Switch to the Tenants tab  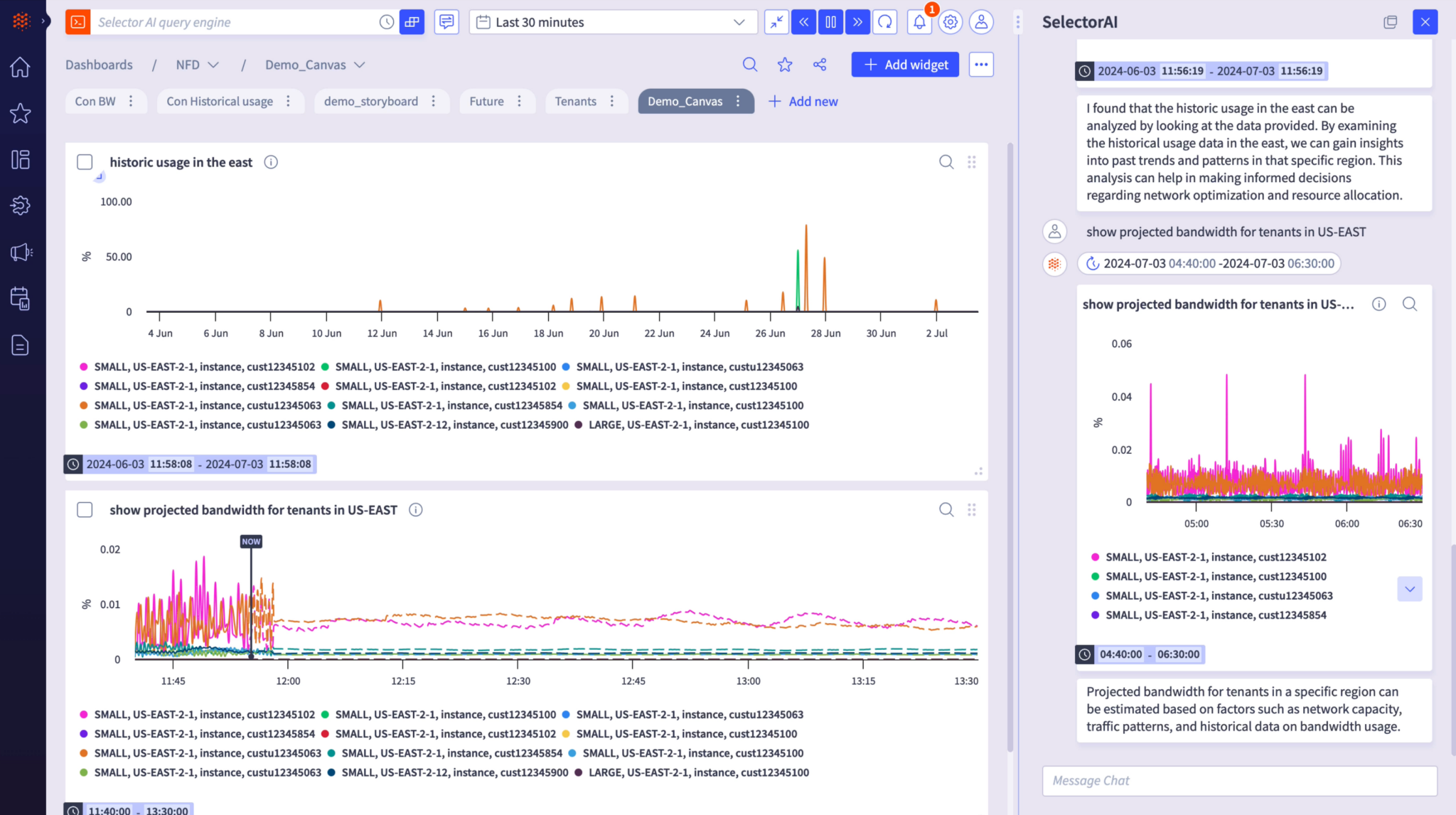pyautogui.click(x=575, y=102)
